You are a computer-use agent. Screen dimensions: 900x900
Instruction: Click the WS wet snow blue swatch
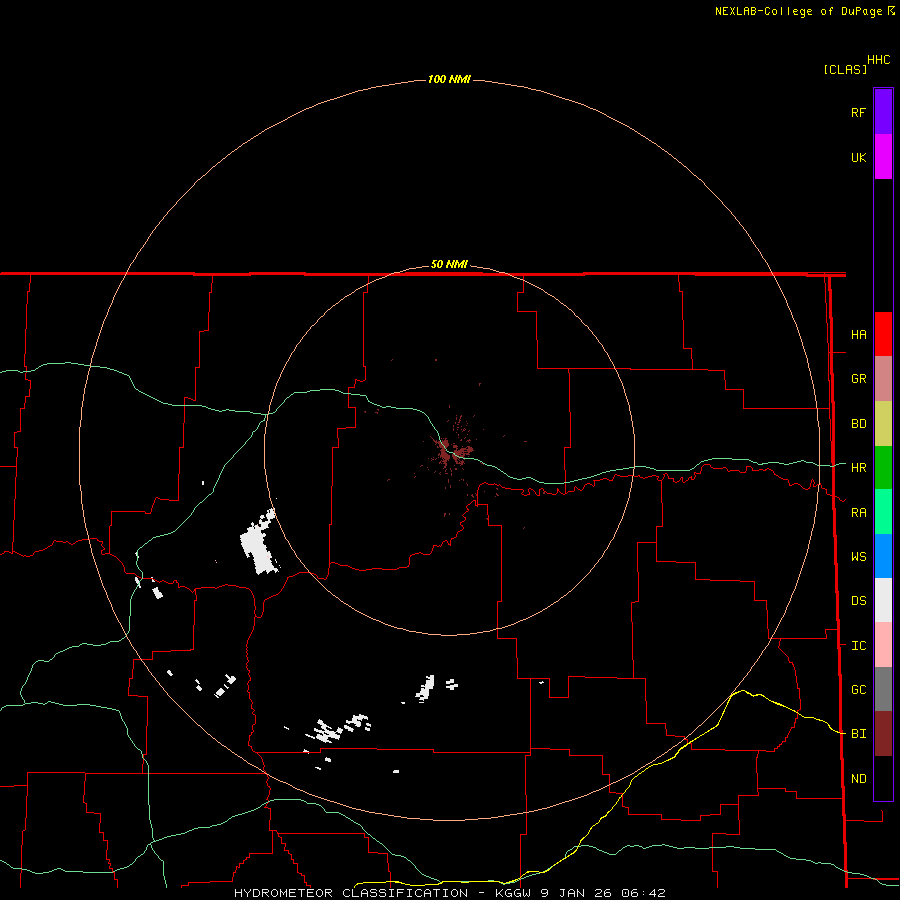tap(883, 556)
